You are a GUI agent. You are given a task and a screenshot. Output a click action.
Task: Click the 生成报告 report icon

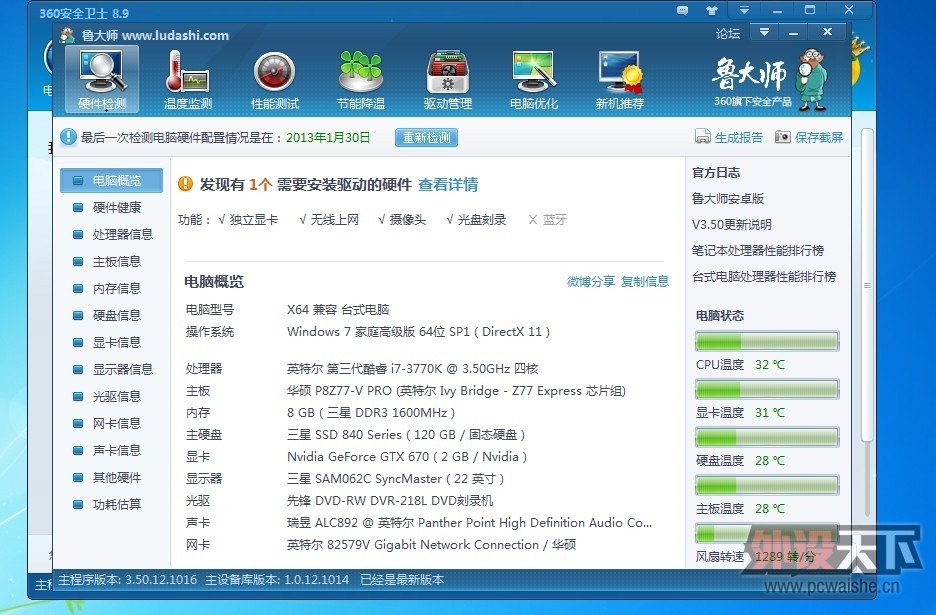click(x=703, y=137)
